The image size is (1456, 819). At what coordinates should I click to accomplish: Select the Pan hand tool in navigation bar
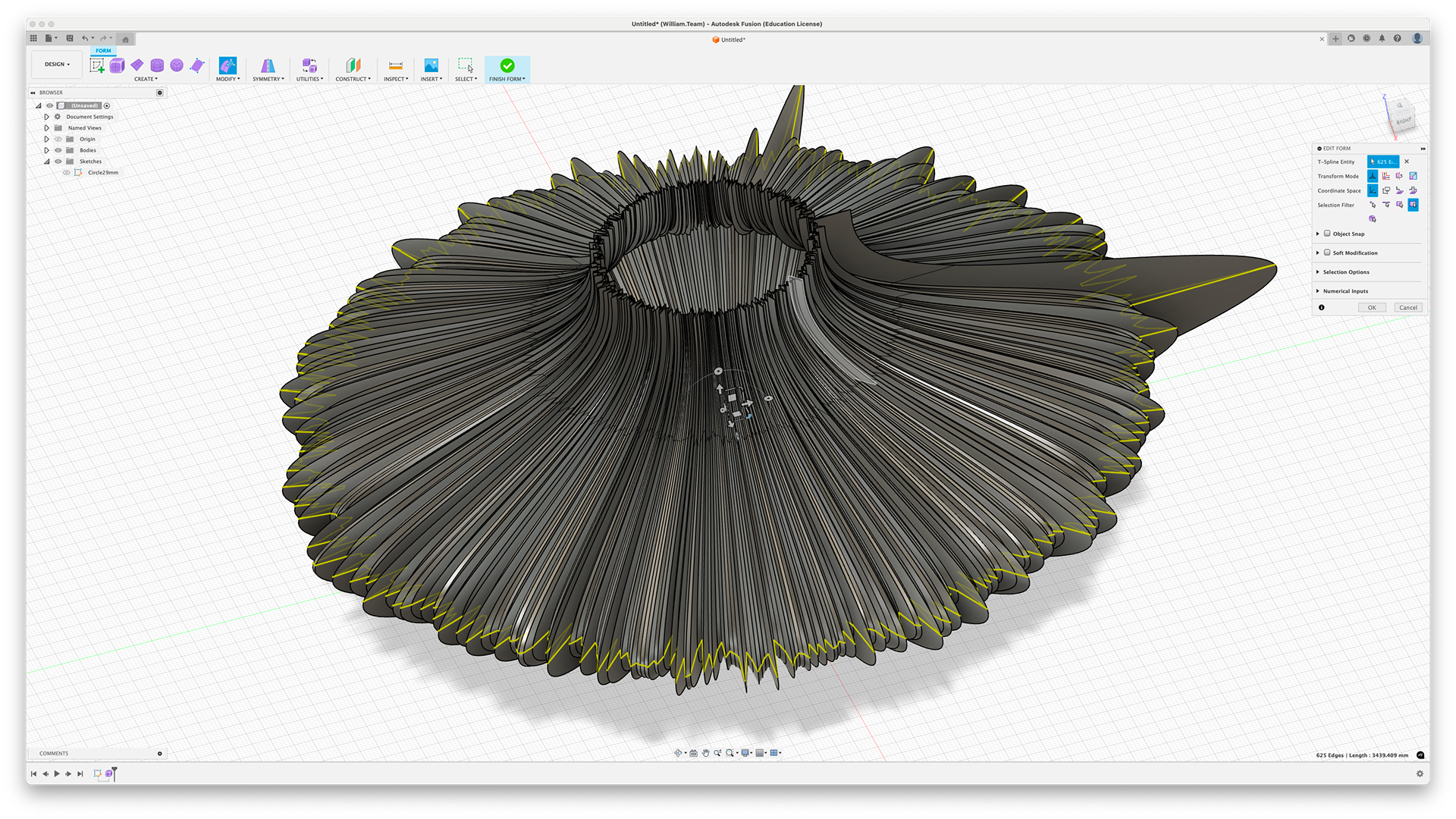pos(705,753)
